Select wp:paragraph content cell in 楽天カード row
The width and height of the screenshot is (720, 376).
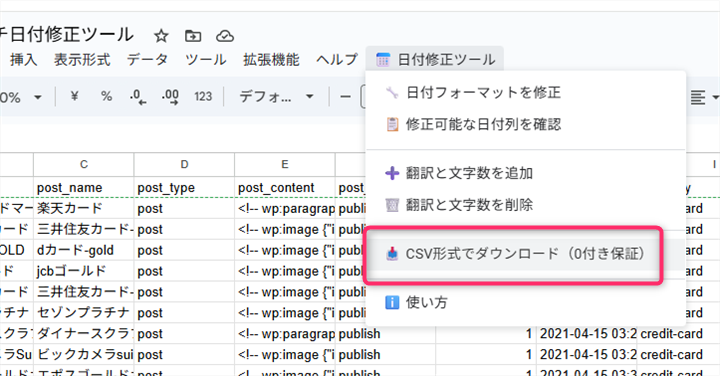285,208
